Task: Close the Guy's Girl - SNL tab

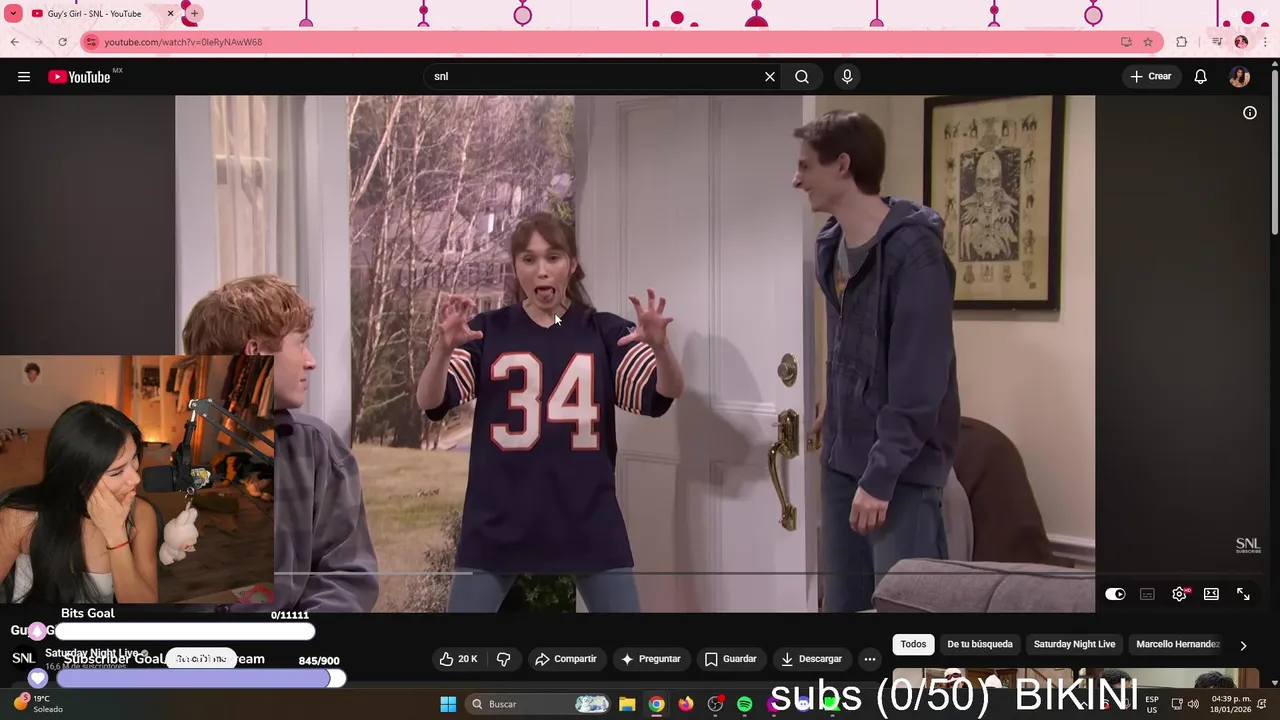Action: point(170,14)
